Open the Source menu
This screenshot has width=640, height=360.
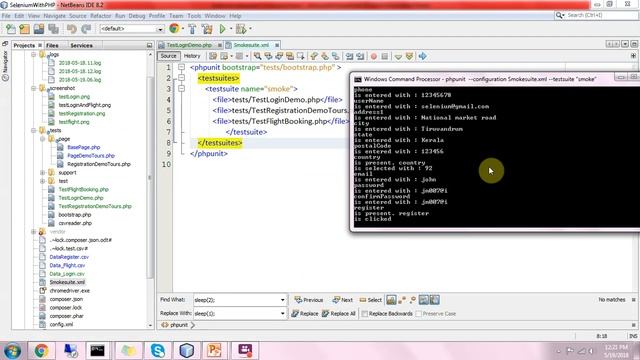78,16
